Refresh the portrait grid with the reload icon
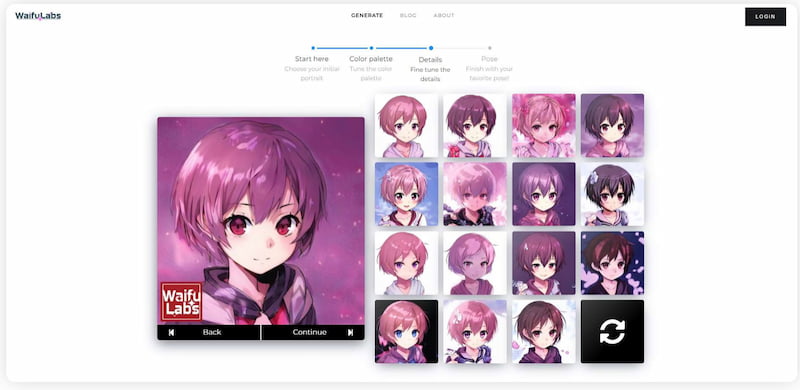Viewport: 800px width, 390px height. [612, 331]
